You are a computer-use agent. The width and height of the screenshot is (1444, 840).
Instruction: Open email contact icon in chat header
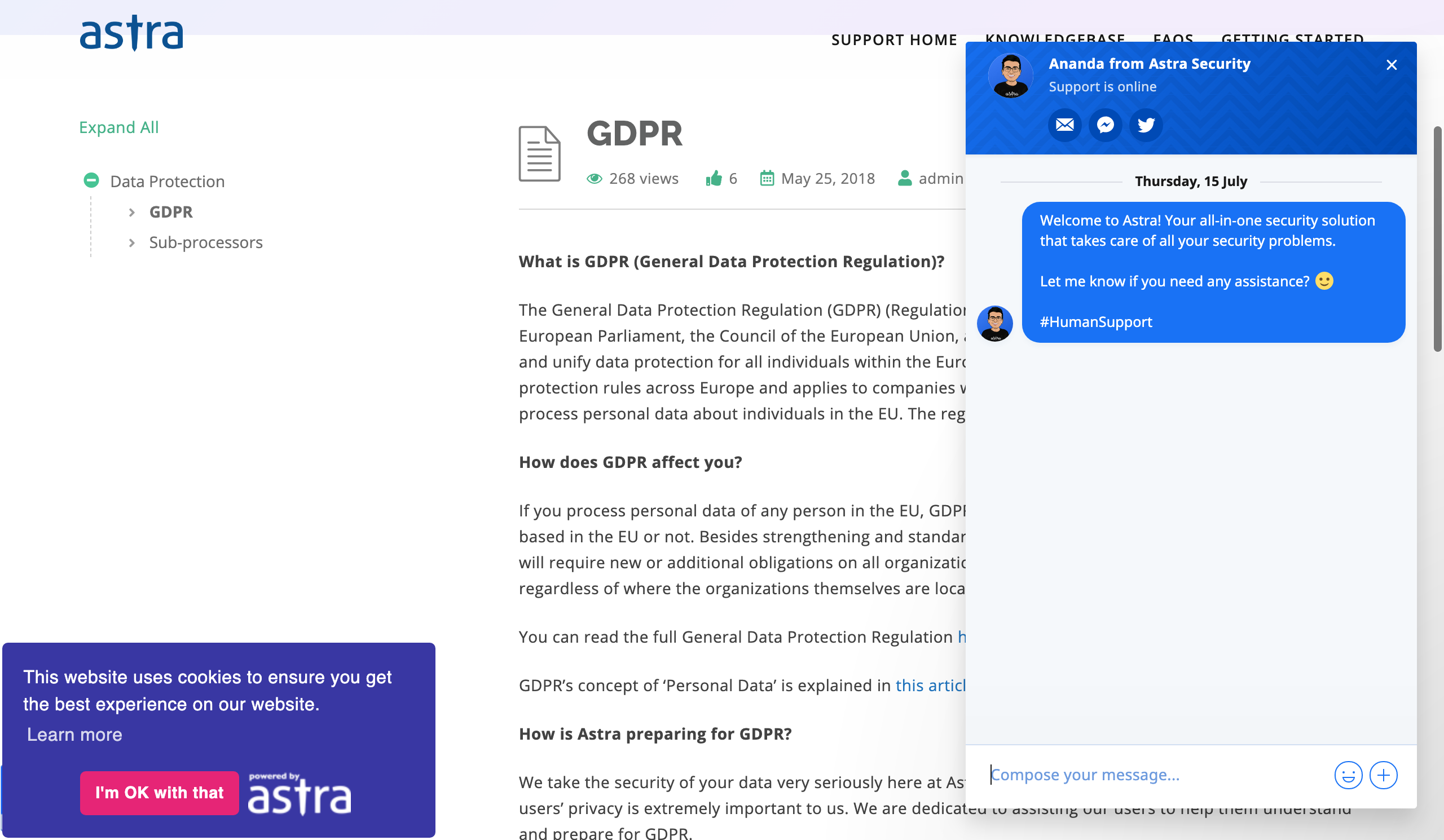1064,124
